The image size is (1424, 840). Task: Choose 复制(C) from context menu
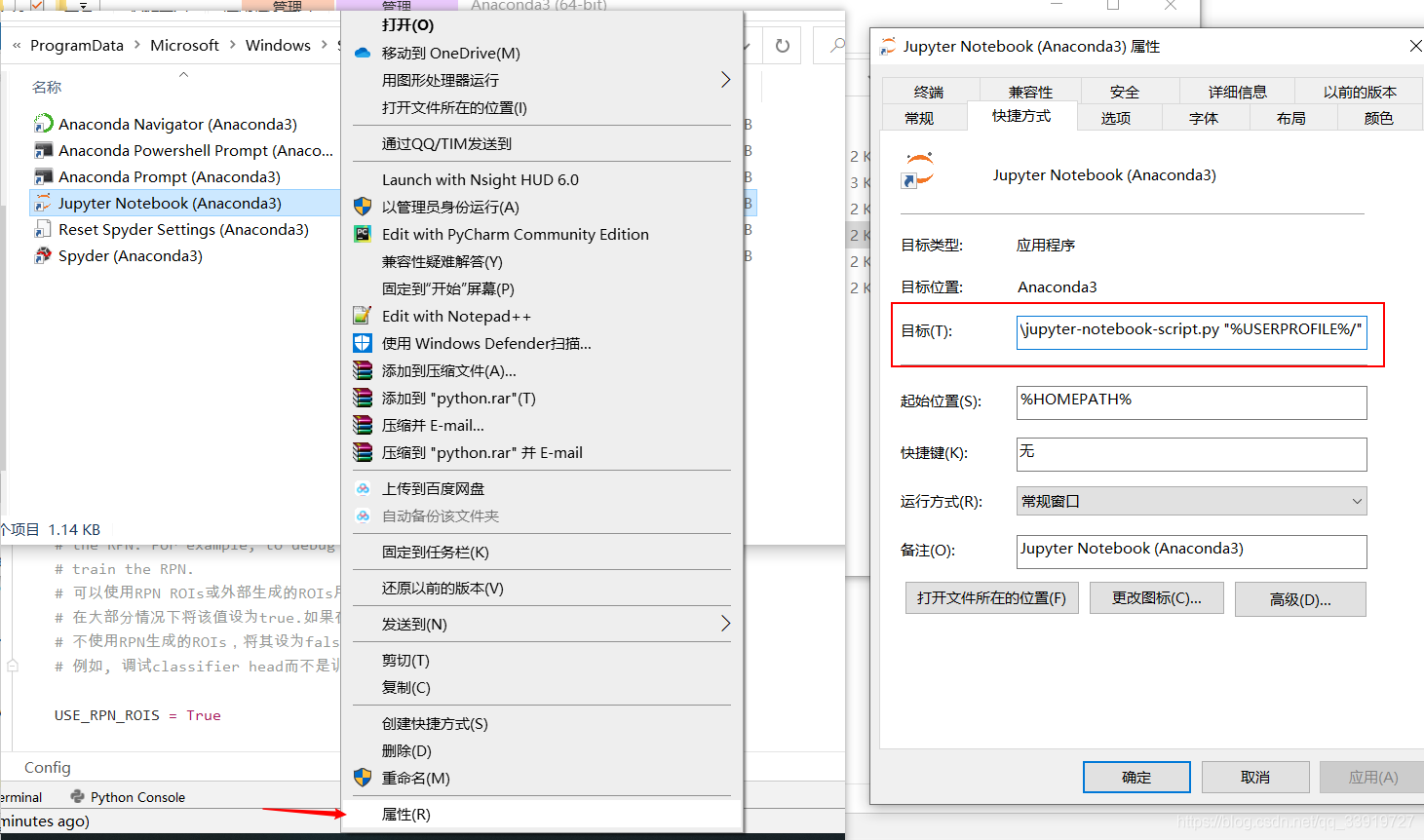pos(542,687)
